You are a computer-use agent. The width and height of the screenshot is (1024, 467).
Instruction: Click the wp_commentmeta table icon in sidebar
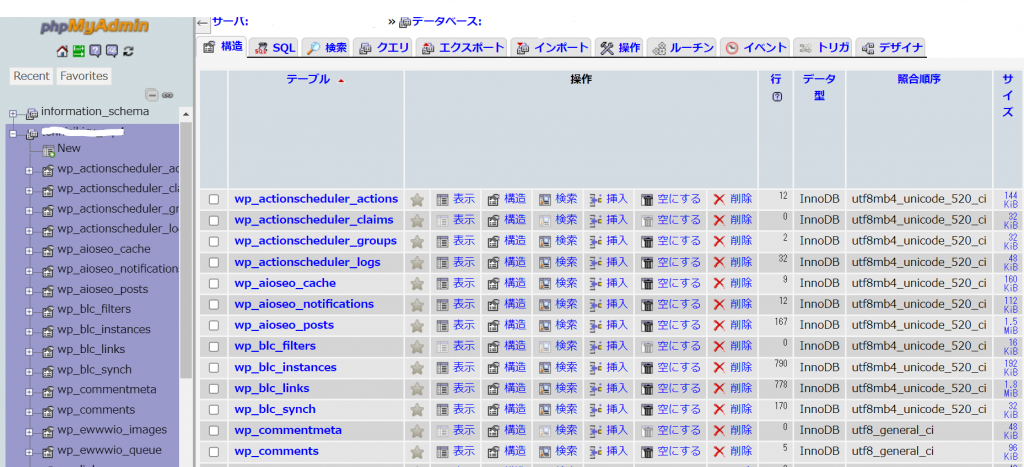tap(48, 392)
